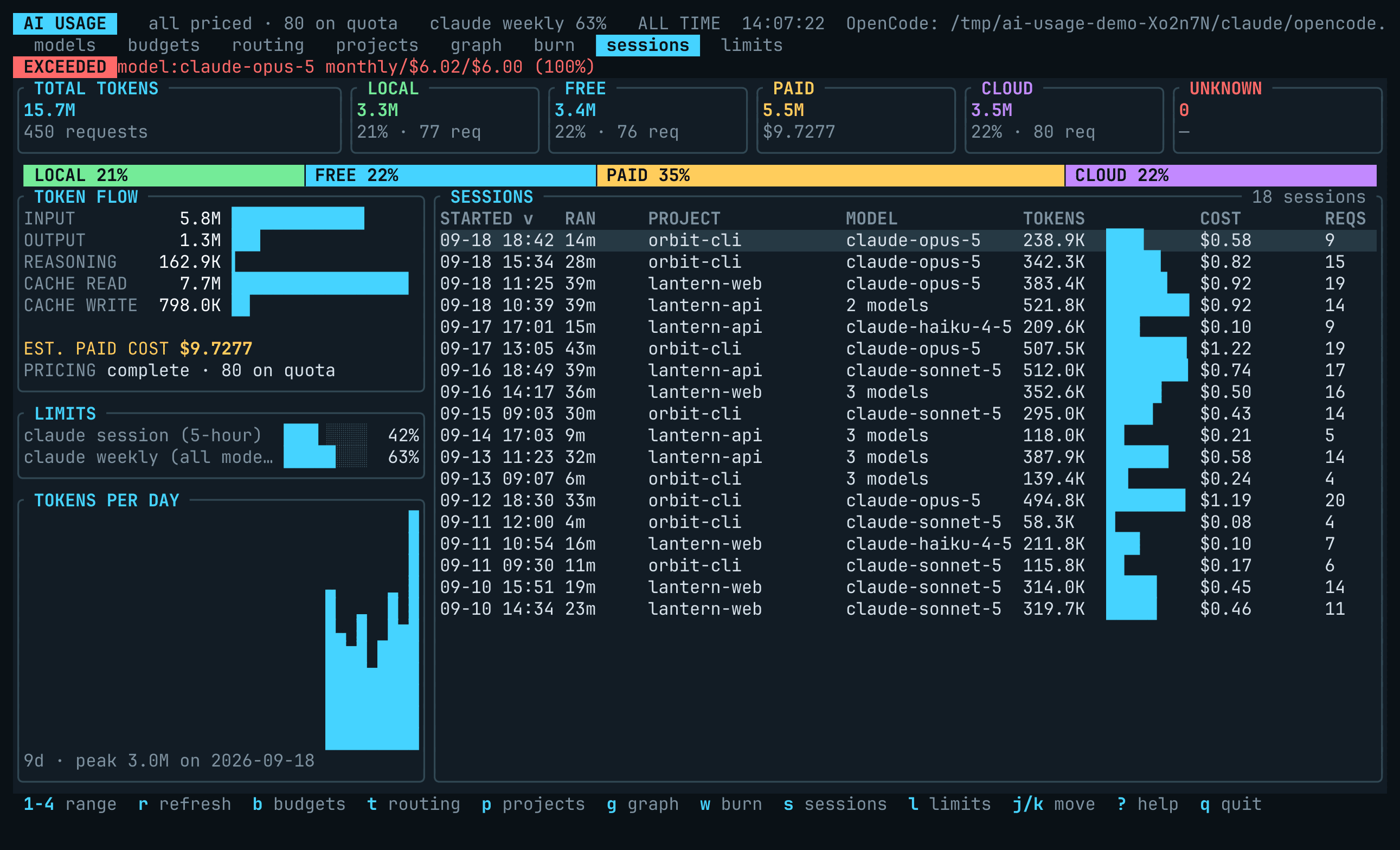Click the 'EST. PAID COST $9.7277' line
Viewport: 1400px width, 850px height.
(x=138, y=349)
